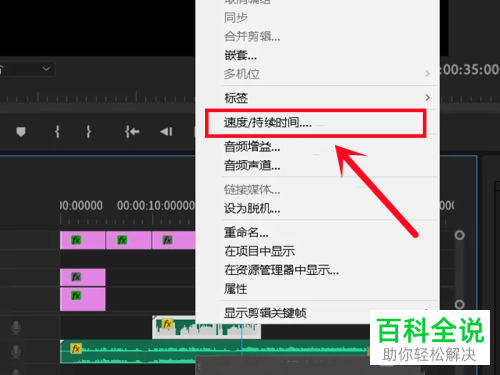
Task: Toggle voice-over record microphone on upper audio track
Action: (16, 328)
